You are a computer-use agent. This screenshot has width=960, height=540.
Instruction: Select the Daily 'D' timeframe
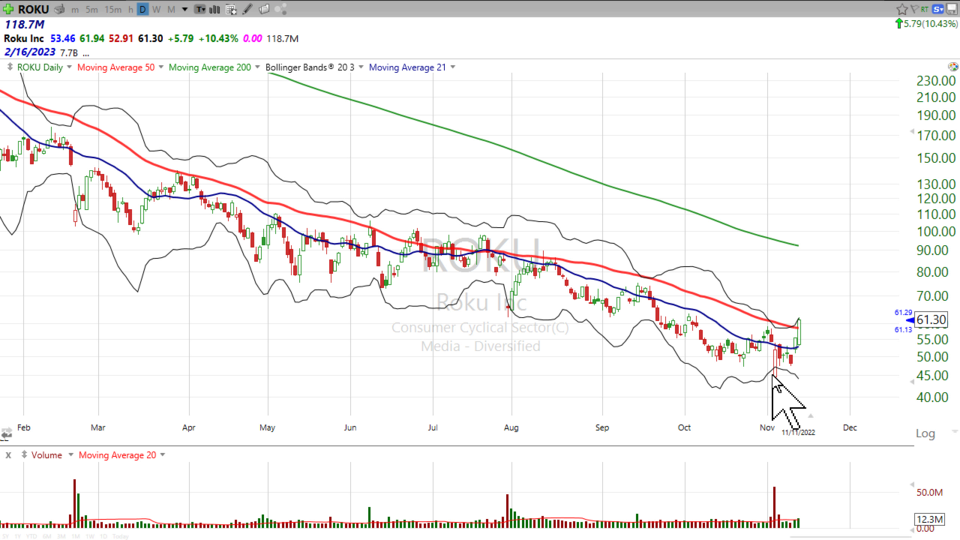pyautogui.click(x=143, y=9)
